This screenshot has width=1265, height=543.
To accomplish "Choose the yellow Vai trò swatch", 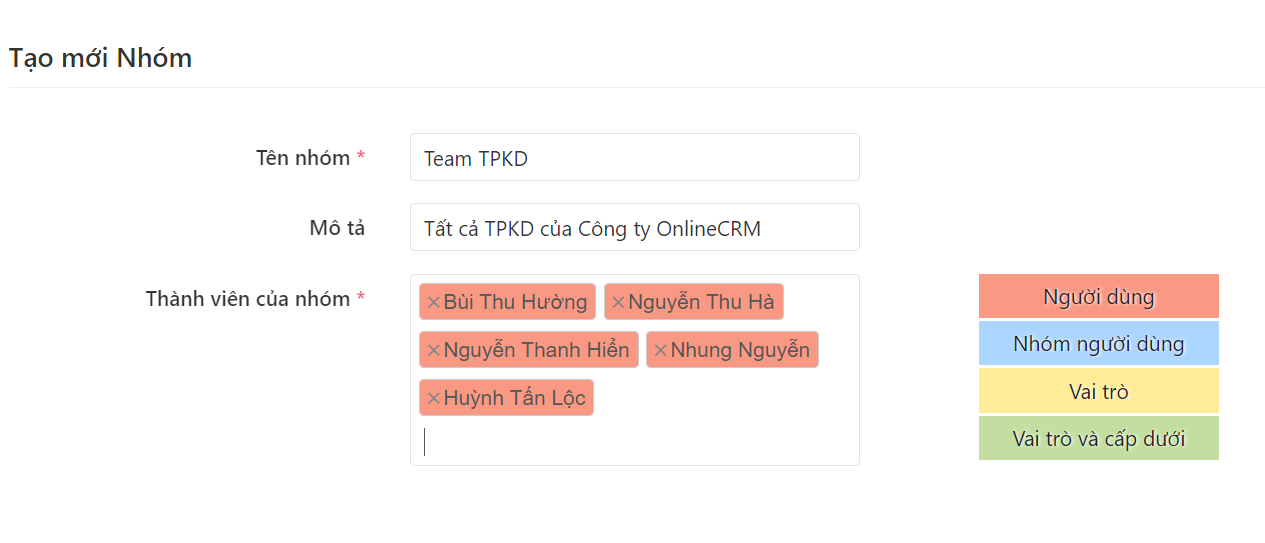I will coord(1098,391).
